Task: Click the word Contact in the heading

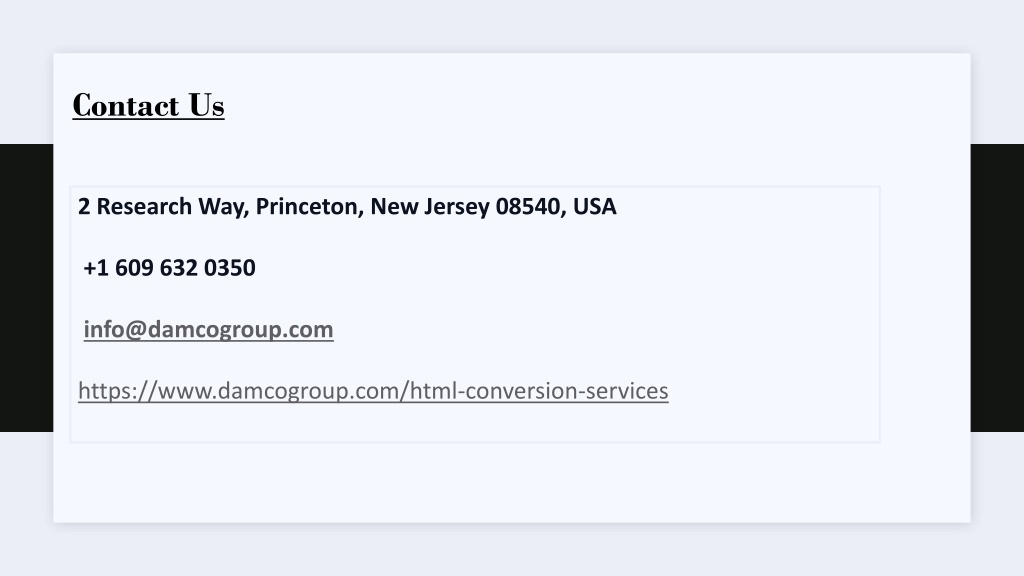Action: click(x=125, y=105)
